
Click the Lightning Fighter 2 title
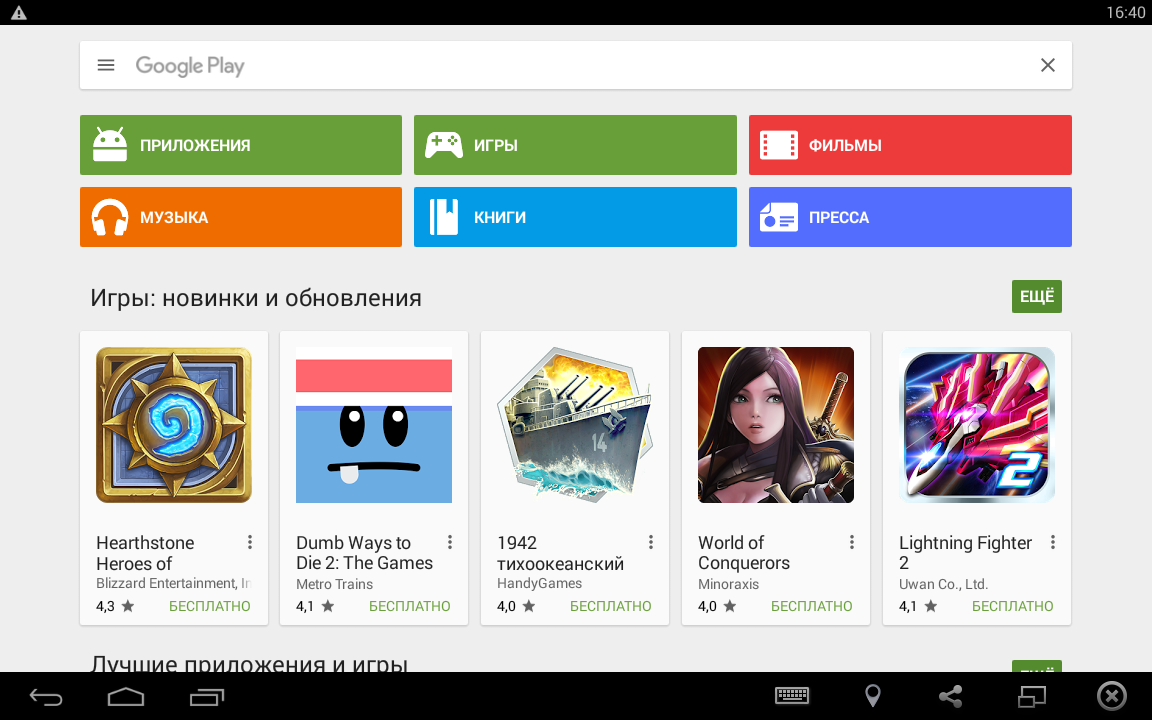[x=965, y=553]
